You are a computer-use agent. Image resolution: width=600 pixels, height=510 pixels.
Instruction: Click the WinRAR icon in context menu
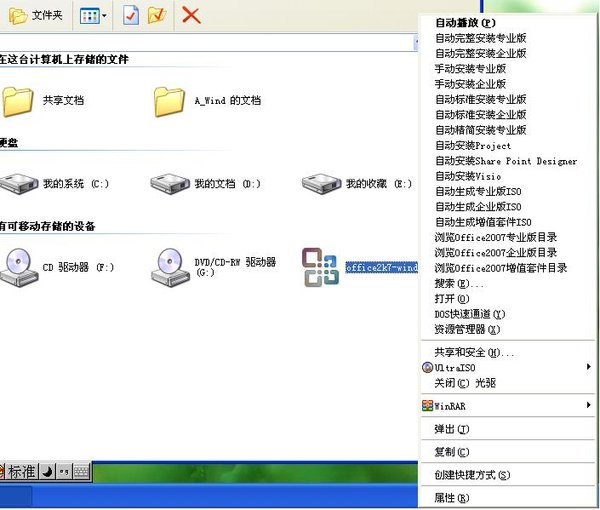point(427,406)
